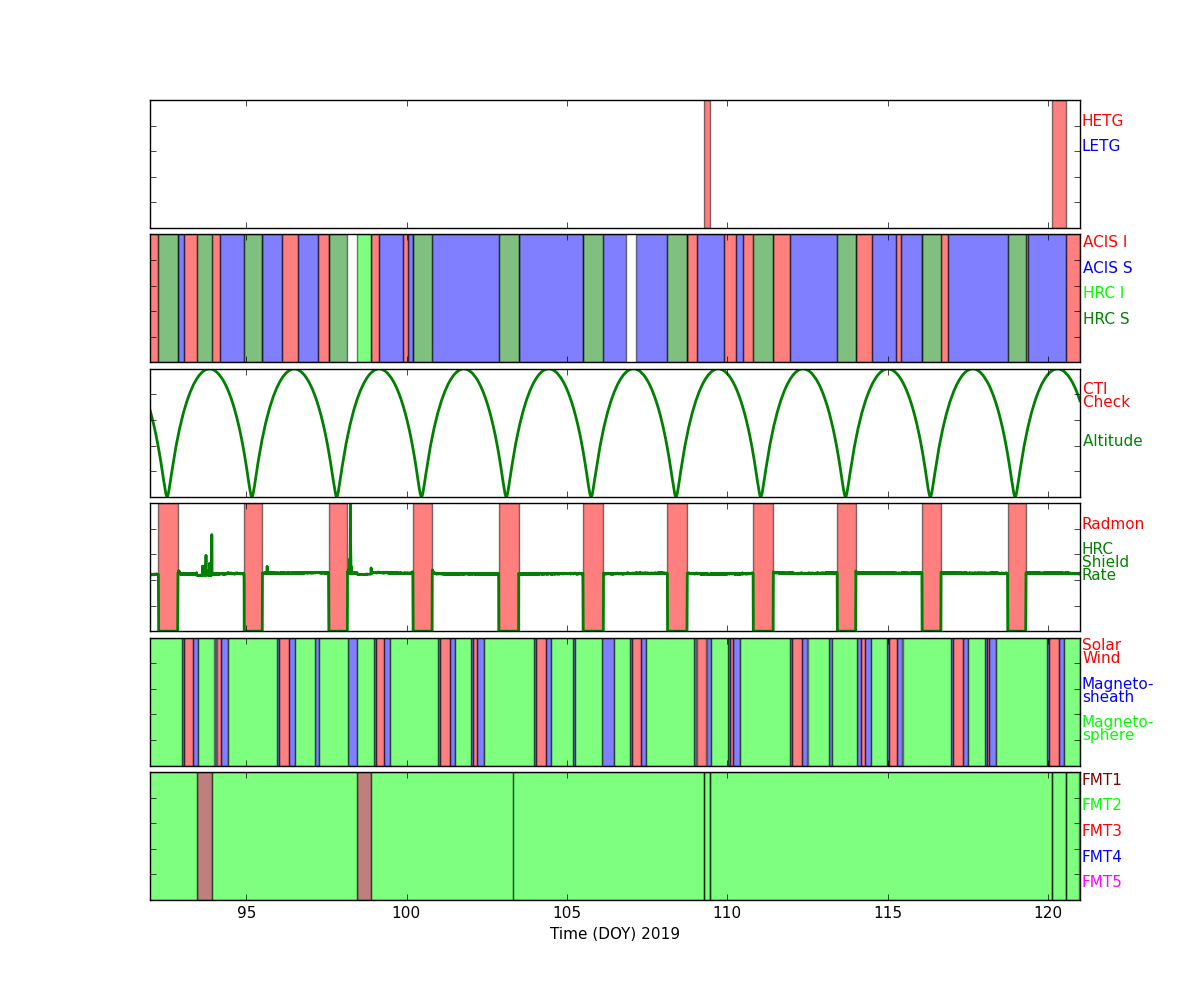Click the Time (DOY) 2019 axis title

pyautogui.click(x=614, y=934)
